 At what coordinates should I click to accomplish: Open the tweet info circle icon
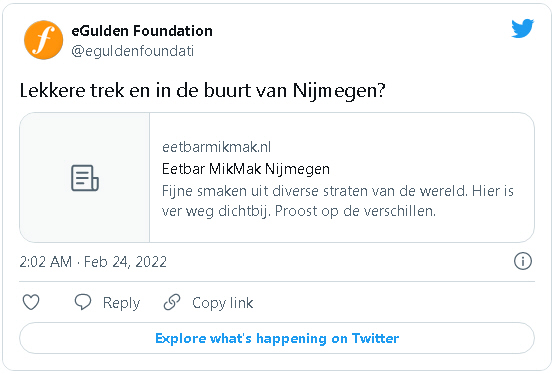click(x=522, y=261)
